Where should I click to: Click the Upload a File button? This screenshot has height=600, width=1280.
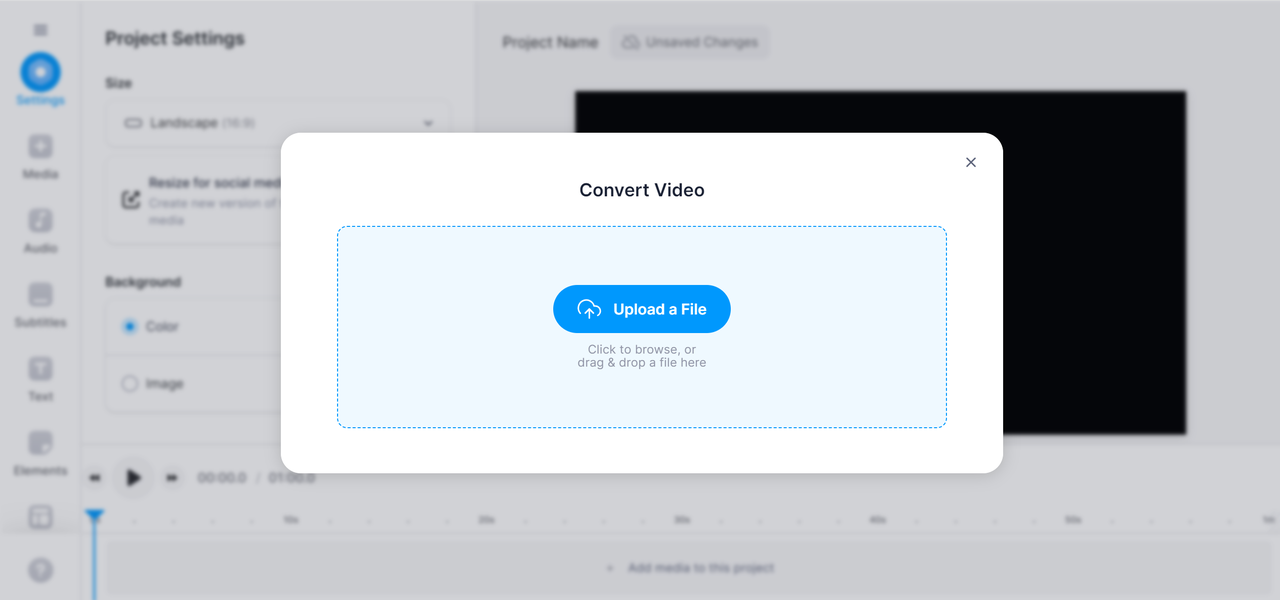(x=642, y=309)
